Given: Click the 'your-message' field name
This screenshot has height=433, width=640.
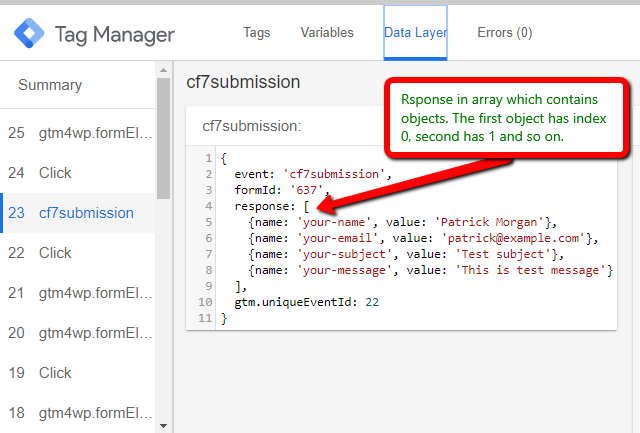Looking at the screenshot, I should click(x=344, y=270).
